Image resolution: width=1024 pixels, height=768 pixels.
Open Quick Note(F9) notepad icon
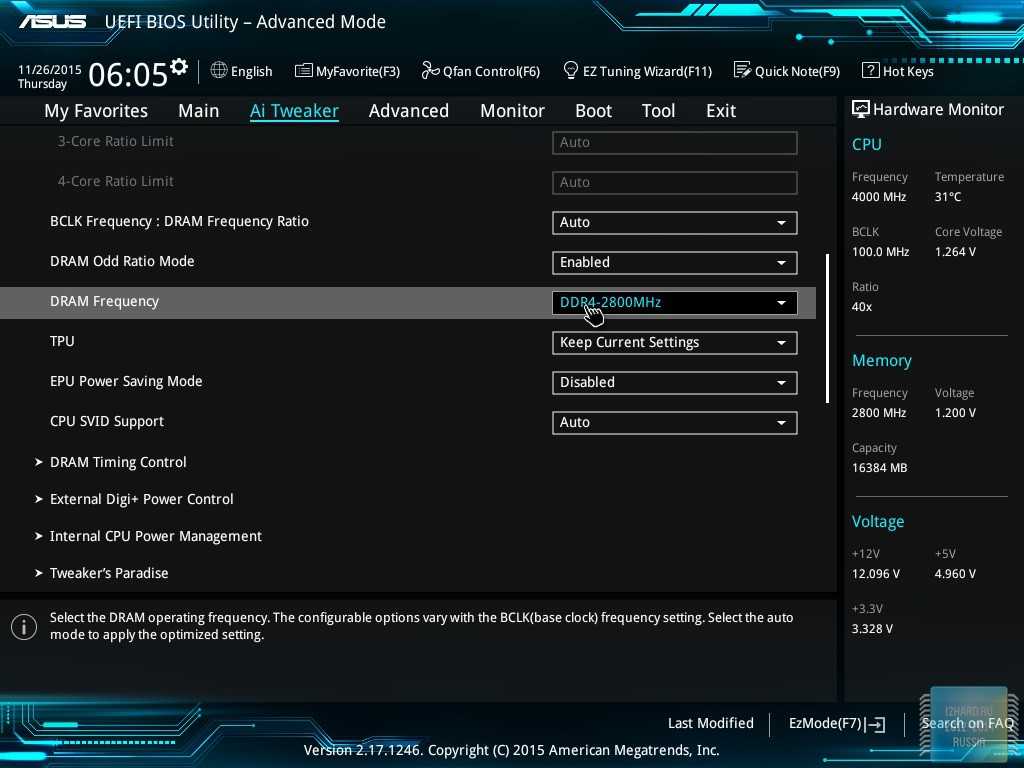(x=742, y=70)
